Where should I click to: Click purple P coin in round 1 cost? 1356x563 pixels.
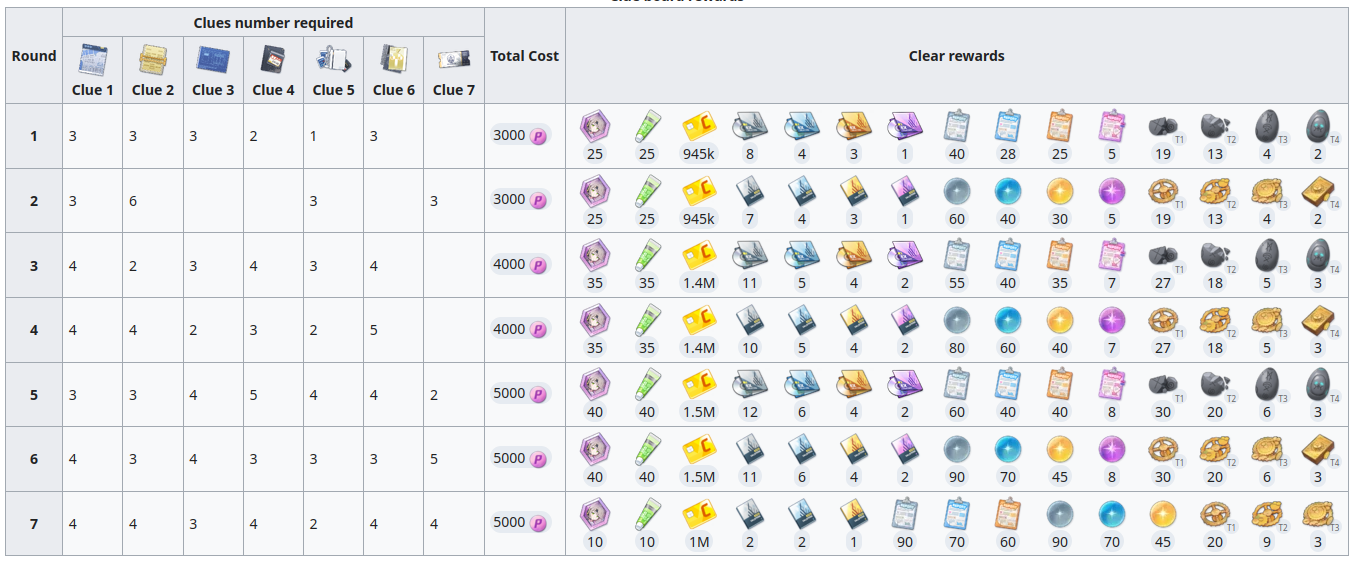coord(539,136)
